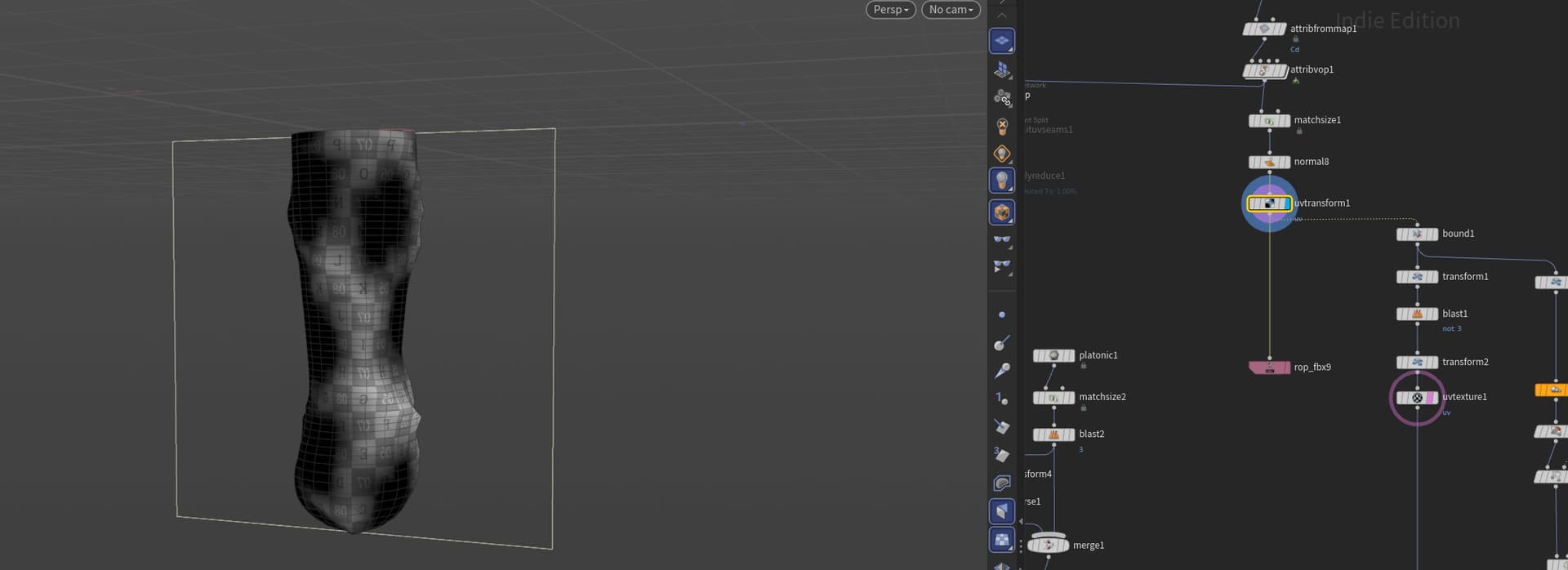
Task: Toggle the display points dot icon
Action: coord(1002,315)
